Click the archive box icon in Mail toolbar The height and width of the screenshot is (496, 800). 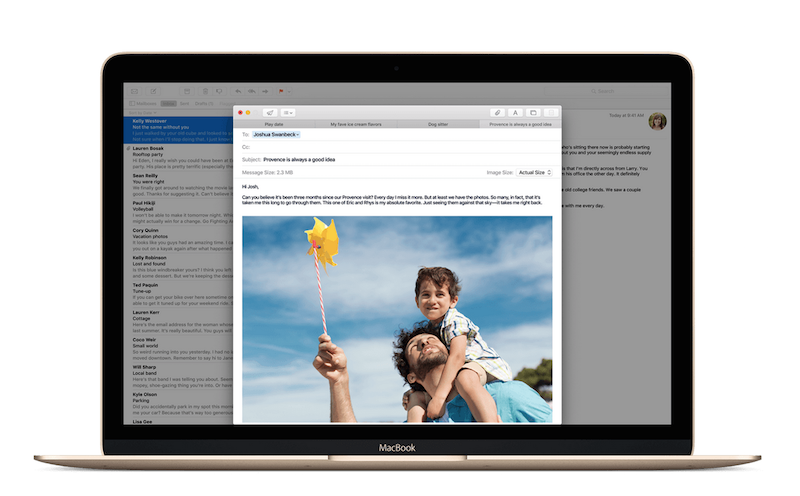[x=185, y=91]
